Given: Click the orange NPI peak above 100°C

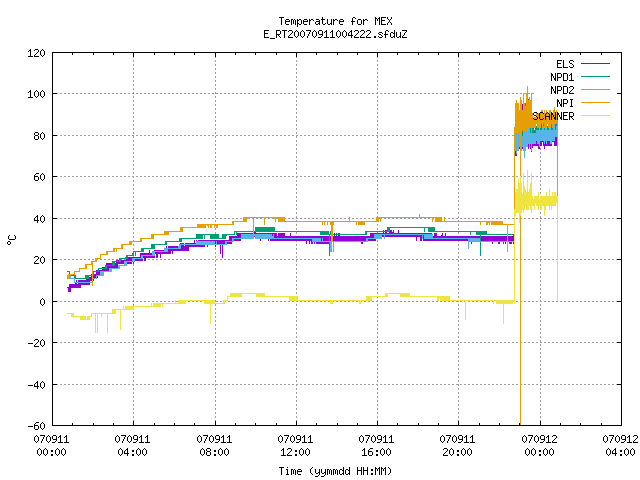Looking at the screenshot, I should coord(527,91).
